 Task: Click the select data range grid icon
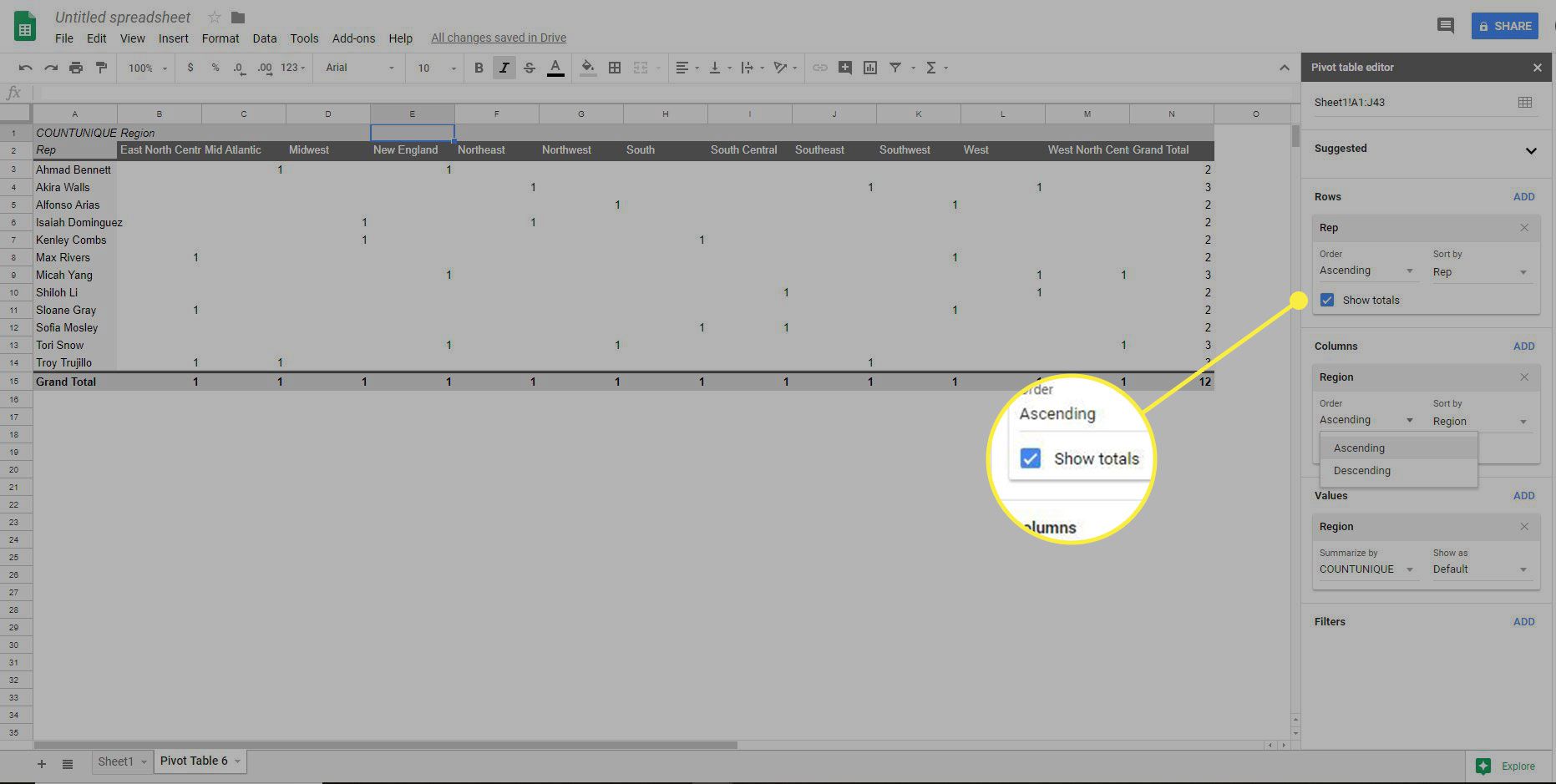1524,102
